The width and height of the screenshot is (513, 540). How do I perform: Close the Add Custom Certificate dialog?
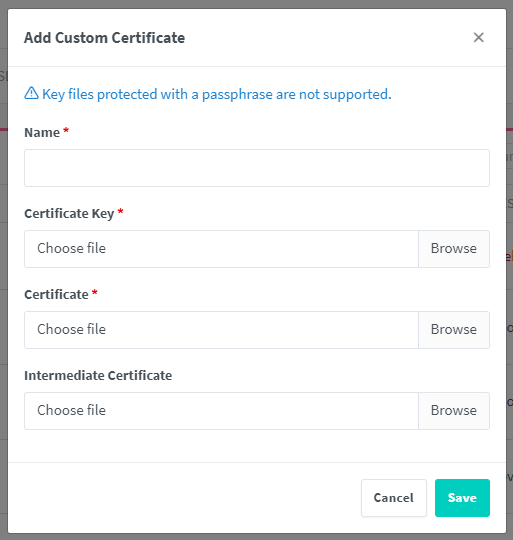pos(479,37)
